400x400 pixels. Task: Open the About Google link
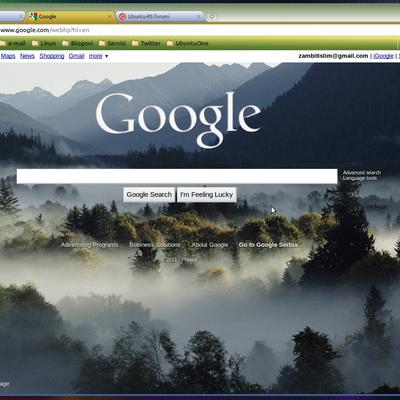pyautogui.click(x=210, y=245)
